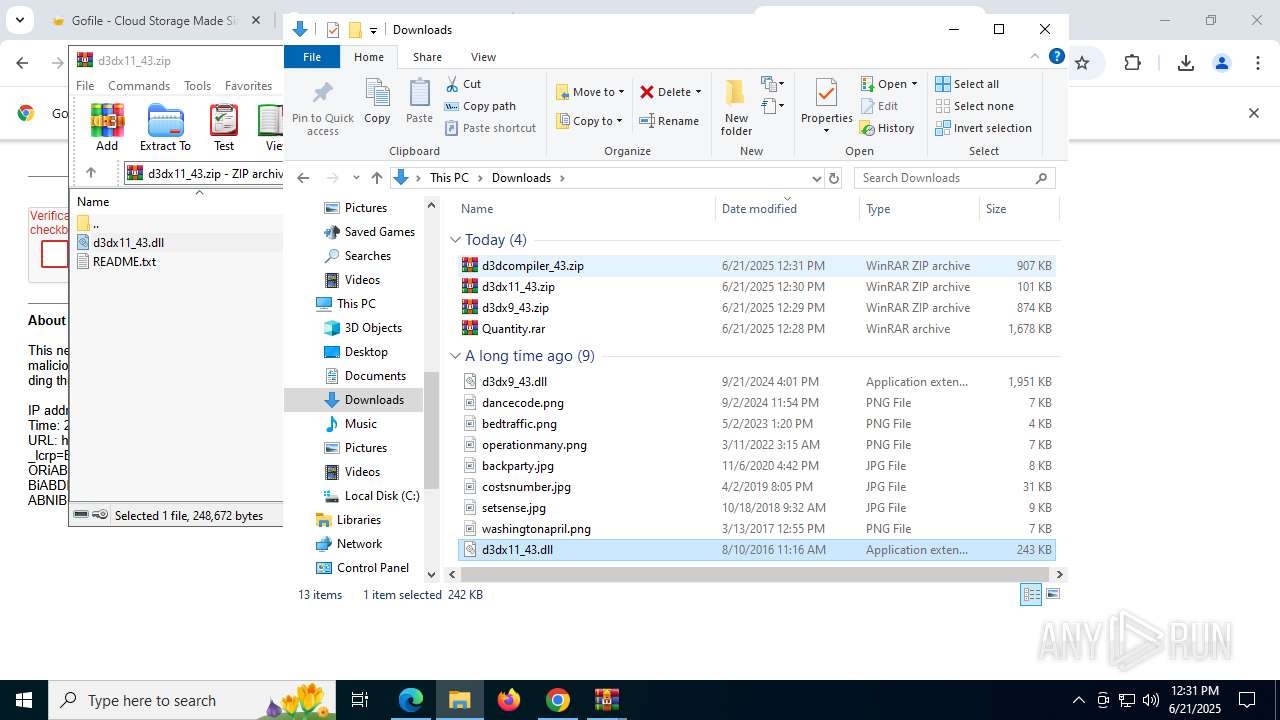
Task: Click the Search Downloads field
Action: tap(954, 178)
